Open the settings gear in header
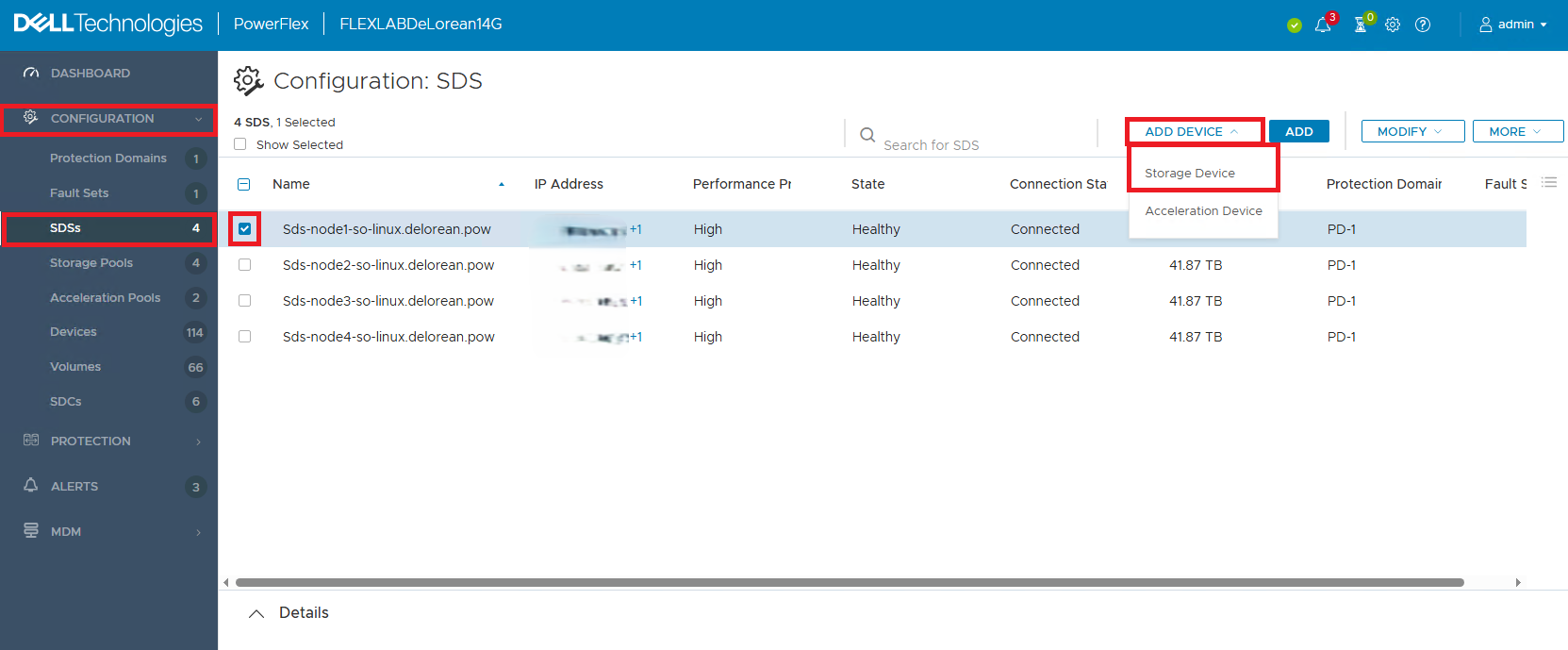This screenshot has width=1568, height=650. tap(1393, 25)
